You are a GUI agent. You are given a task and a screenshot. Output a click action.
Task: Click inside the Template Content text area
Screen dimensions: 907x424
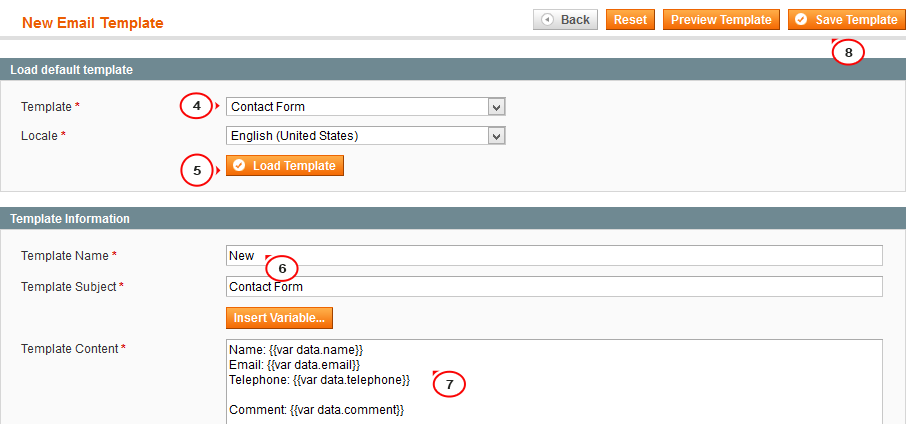point(554,382)
